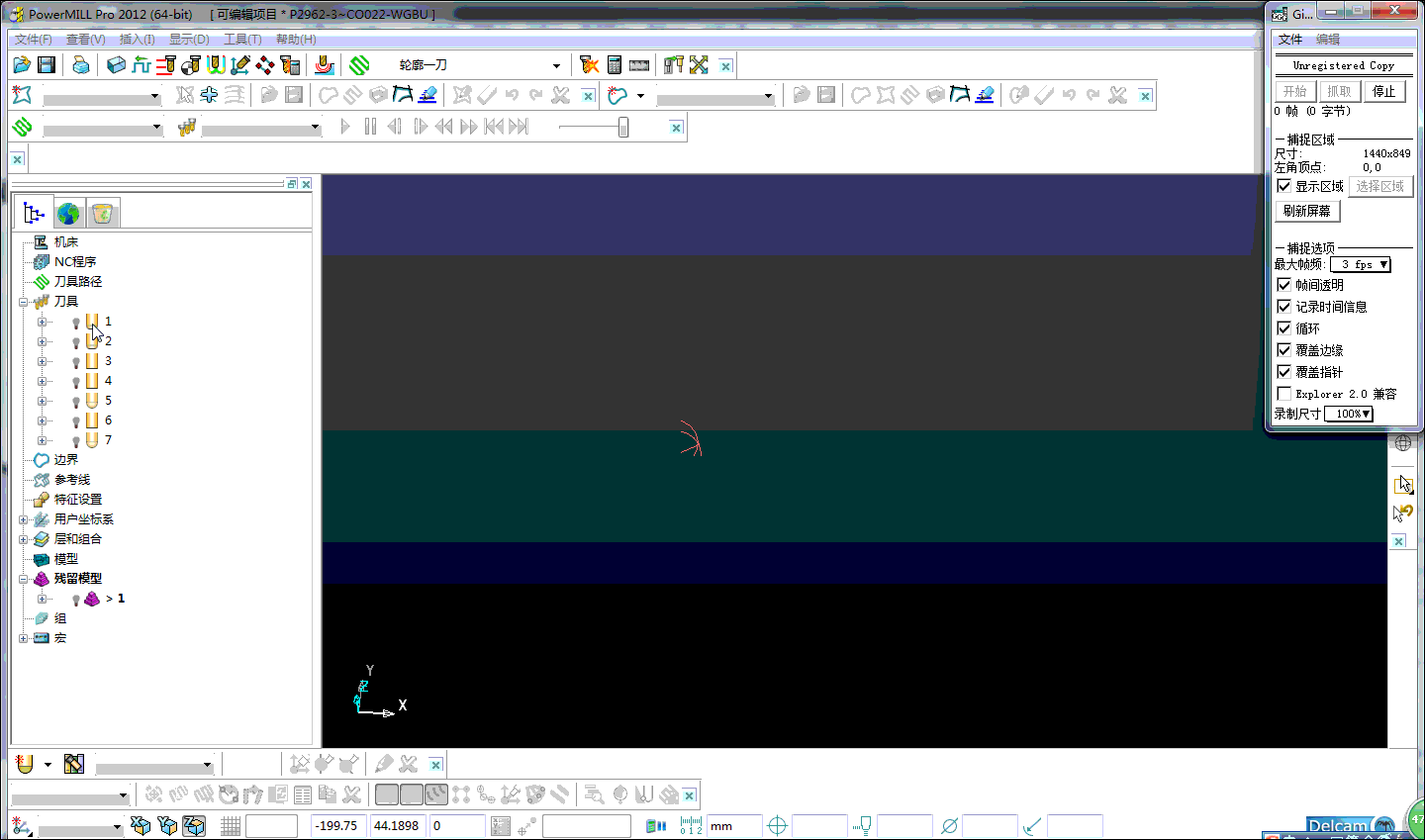
Task: Toggle the light bulb for tool 3
Action: [76, 362]
